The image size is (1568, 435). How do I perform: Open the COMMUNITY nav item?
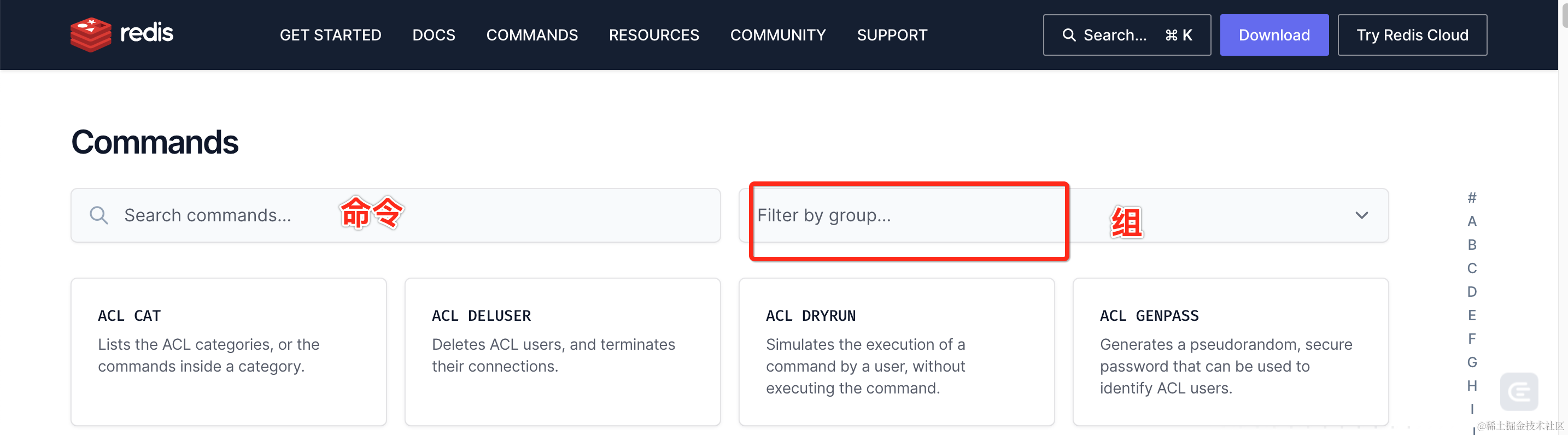pyautogui.click(x=777, y=36)
